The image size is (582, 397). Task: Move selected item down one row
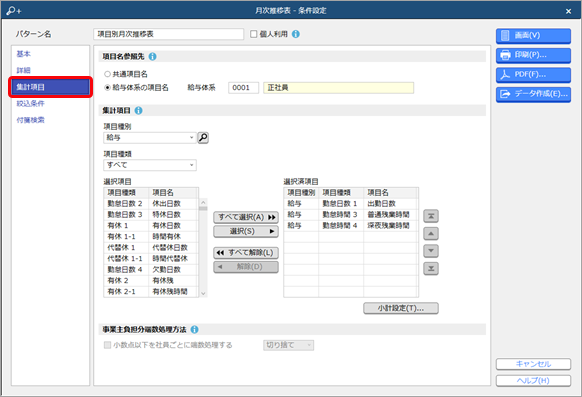(431, 251)
